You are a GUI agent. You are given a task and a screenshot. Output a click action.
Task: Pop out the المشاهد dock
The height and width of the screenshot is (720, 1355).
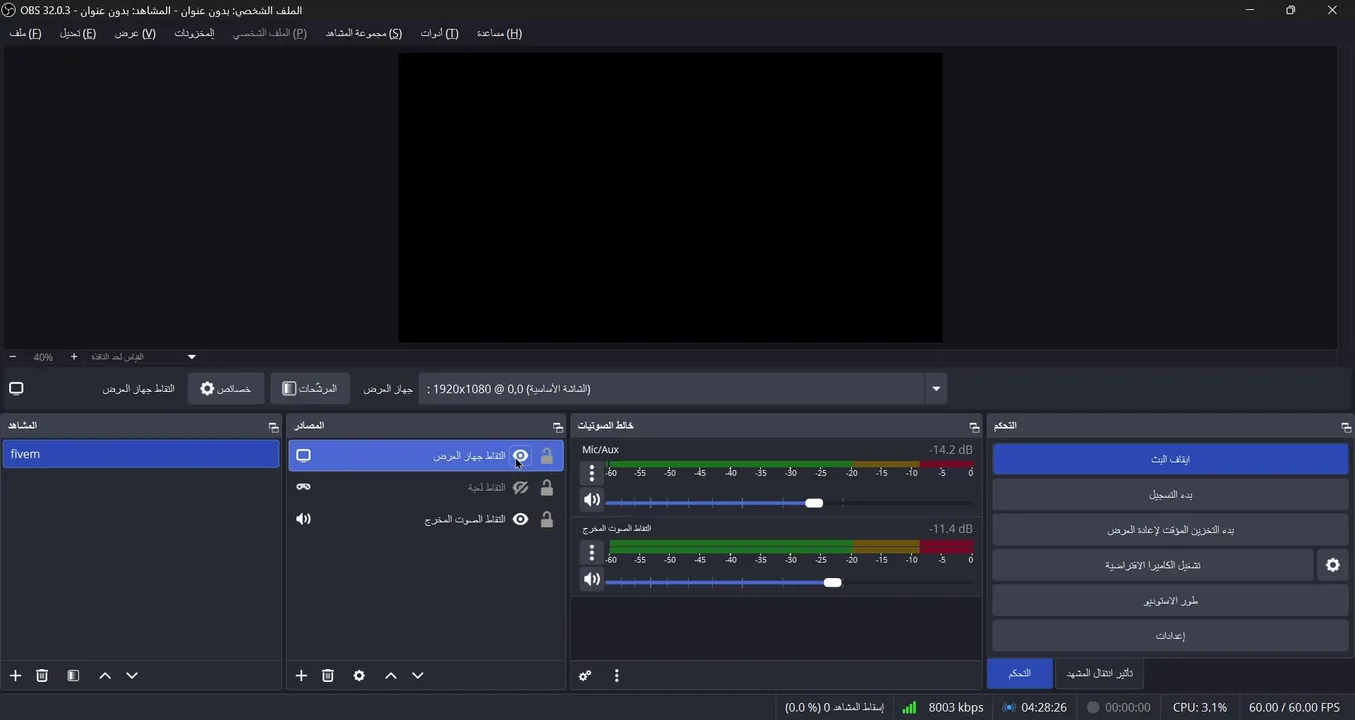click(273, 427)
